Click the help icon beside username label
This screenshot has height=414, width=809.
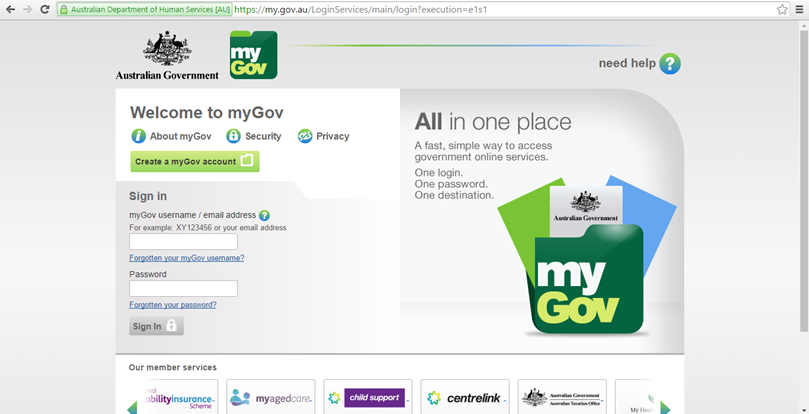click(x=264, y=215)
